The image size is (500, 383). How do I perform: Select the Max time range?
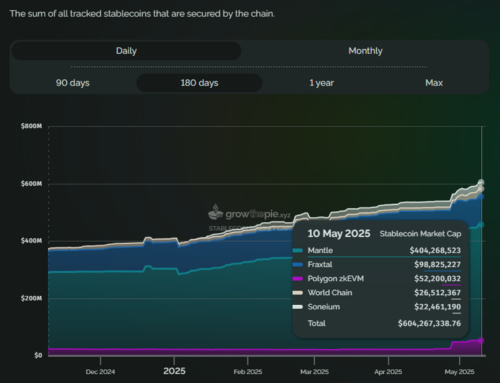click(434, 83)
